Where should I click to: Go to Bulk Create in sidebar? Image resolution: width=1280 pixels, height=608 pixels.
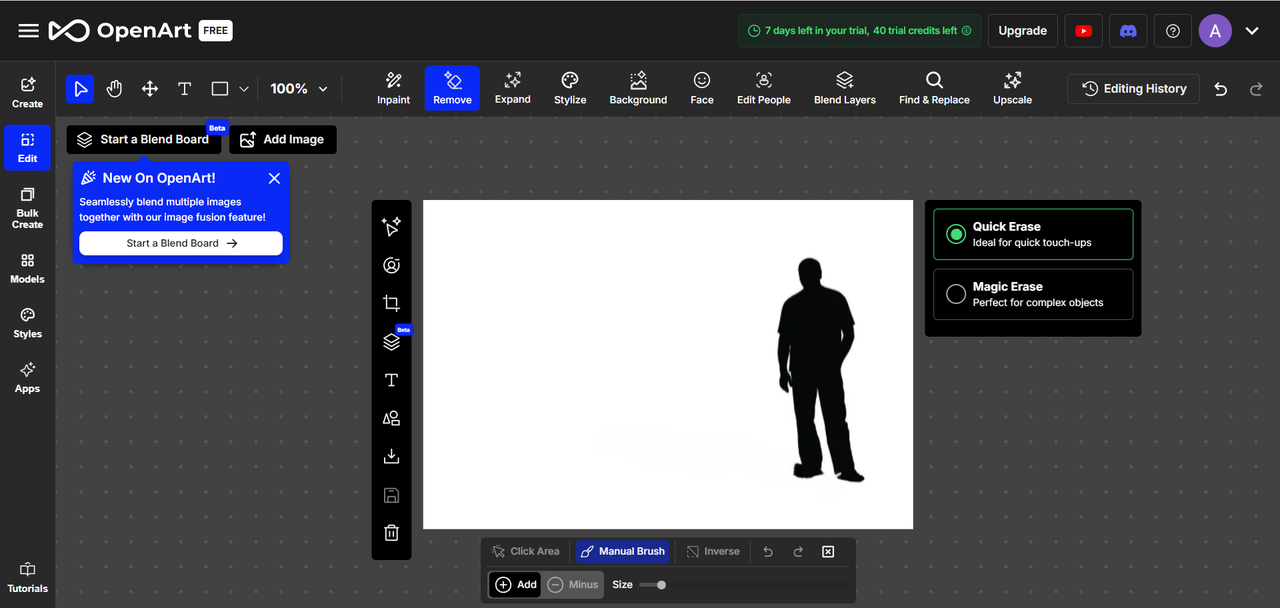point(27,208)
